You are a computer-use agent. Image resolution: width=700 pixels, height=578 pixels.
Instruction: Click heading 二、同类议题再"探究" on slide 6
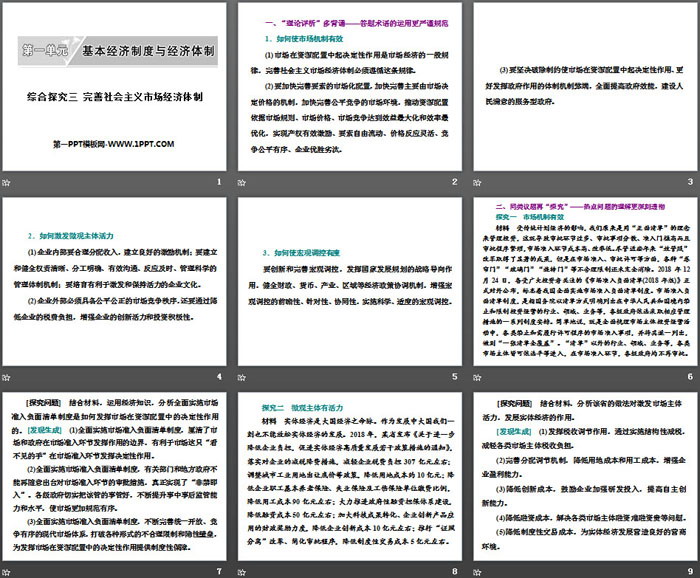[x=580, y=207]
